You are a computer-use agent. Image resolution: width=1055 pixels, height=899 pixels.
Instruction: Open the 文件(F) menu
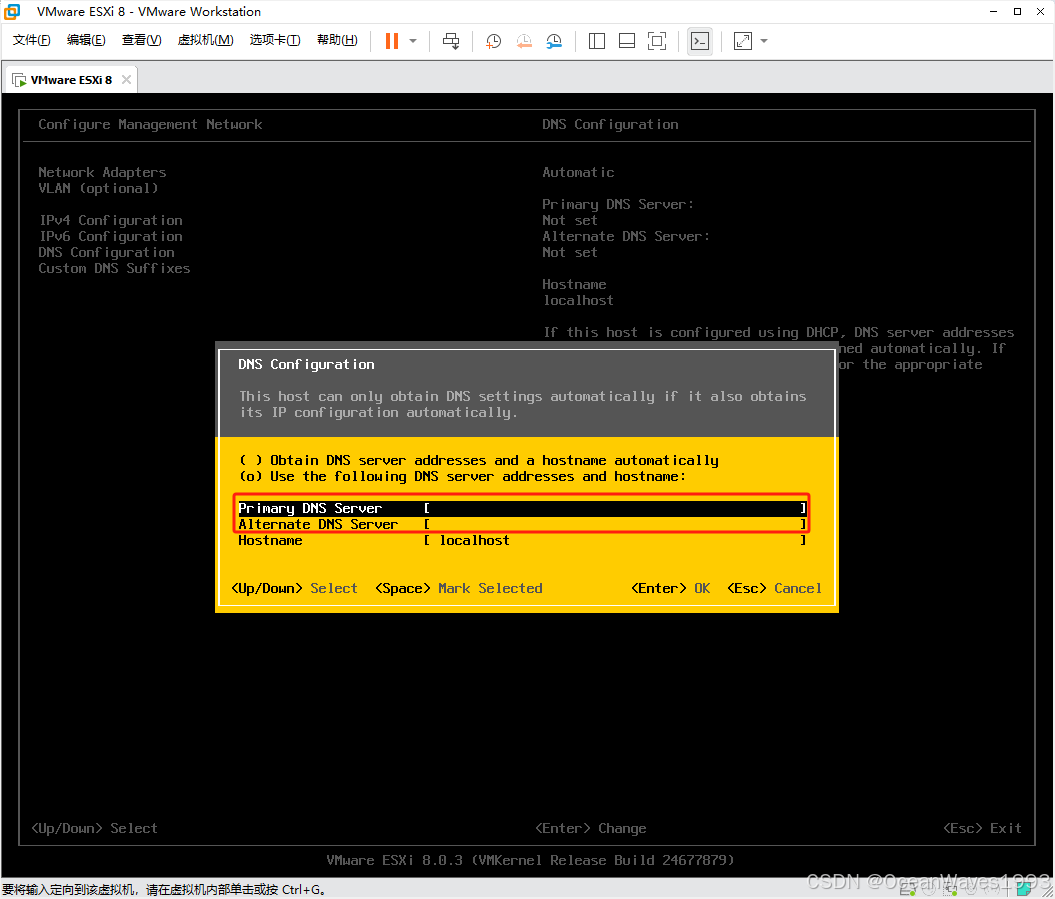(32, 40)
